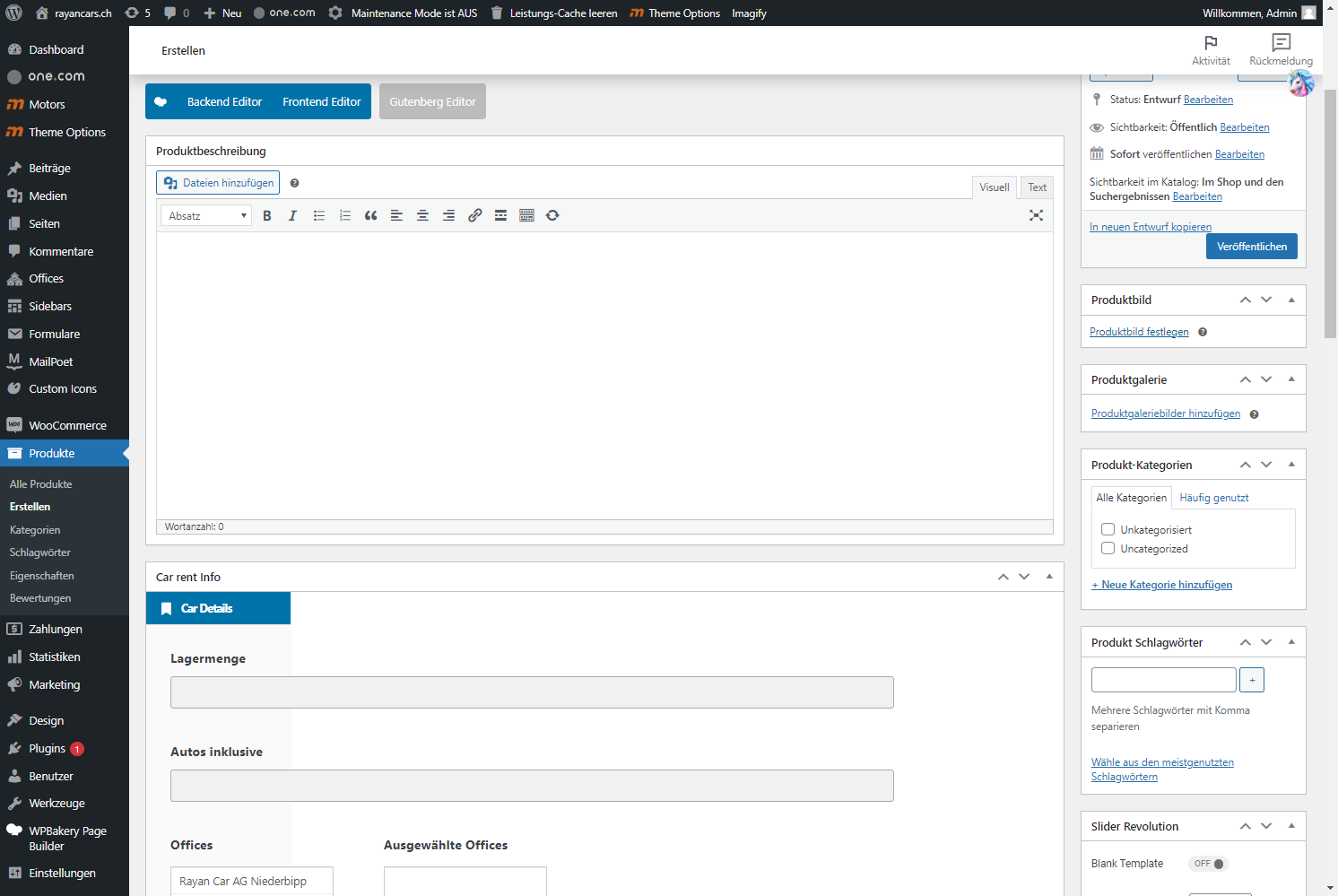
Task: Align text right in editor
Action: (x=448, y=215)
